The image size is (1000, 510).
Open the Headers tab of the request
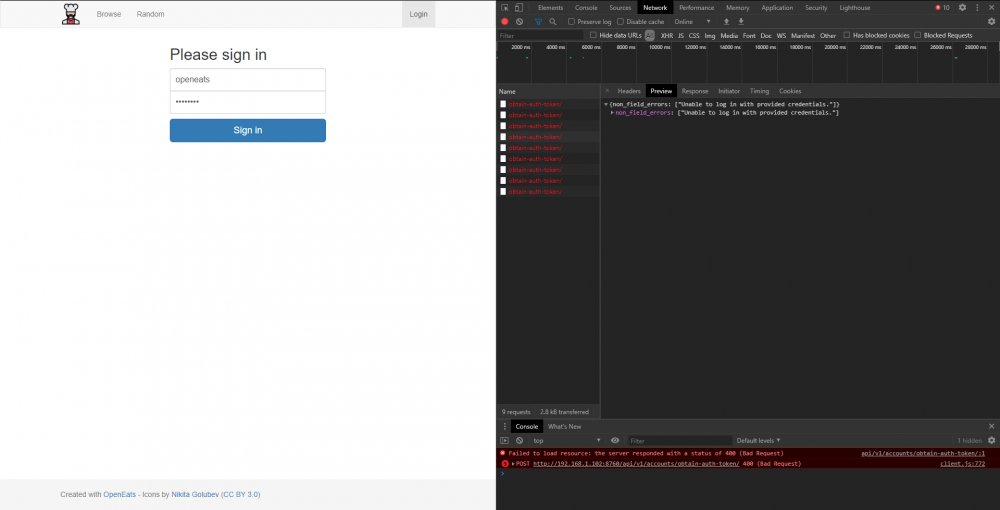coord(629,91)
